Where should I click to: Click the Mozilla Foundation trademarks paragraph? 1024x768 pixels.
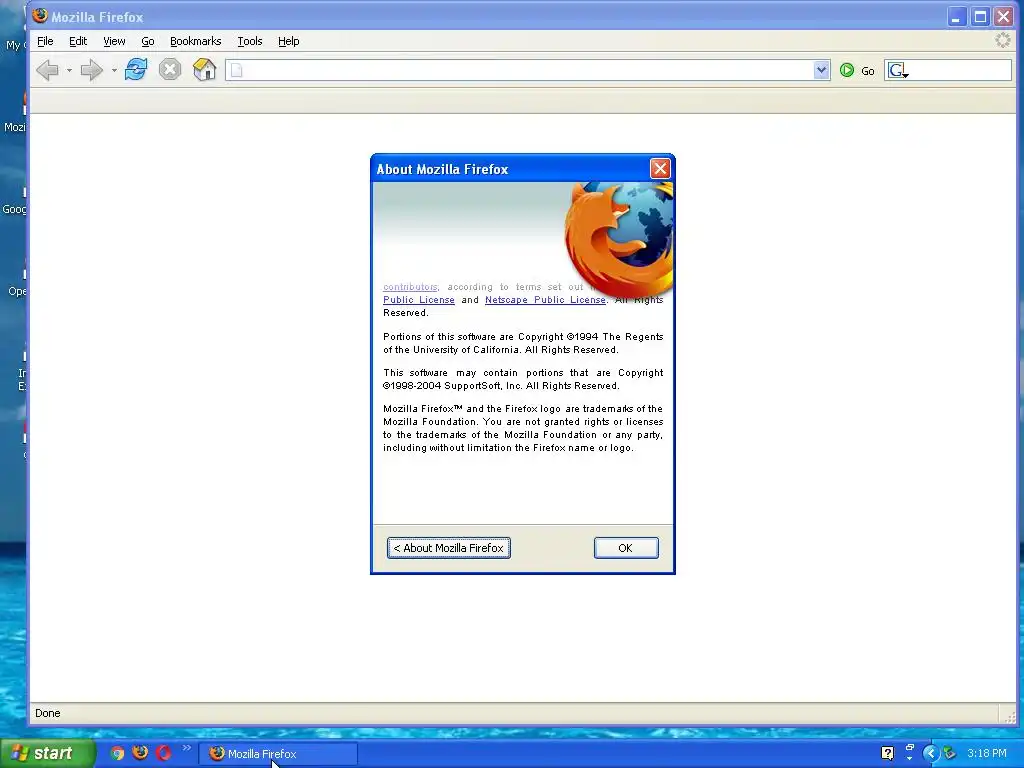click(x=523, y=428)
